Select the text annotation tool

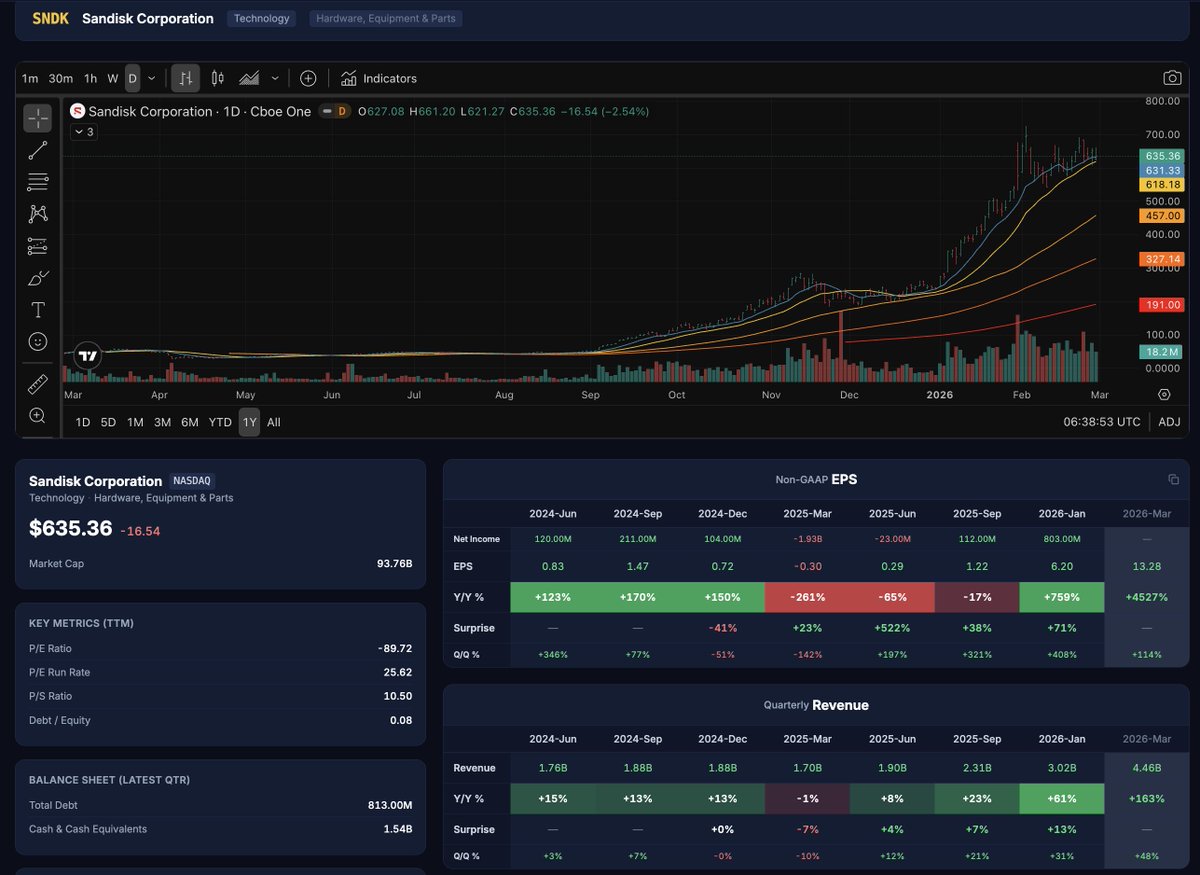[x=37, y=309]
